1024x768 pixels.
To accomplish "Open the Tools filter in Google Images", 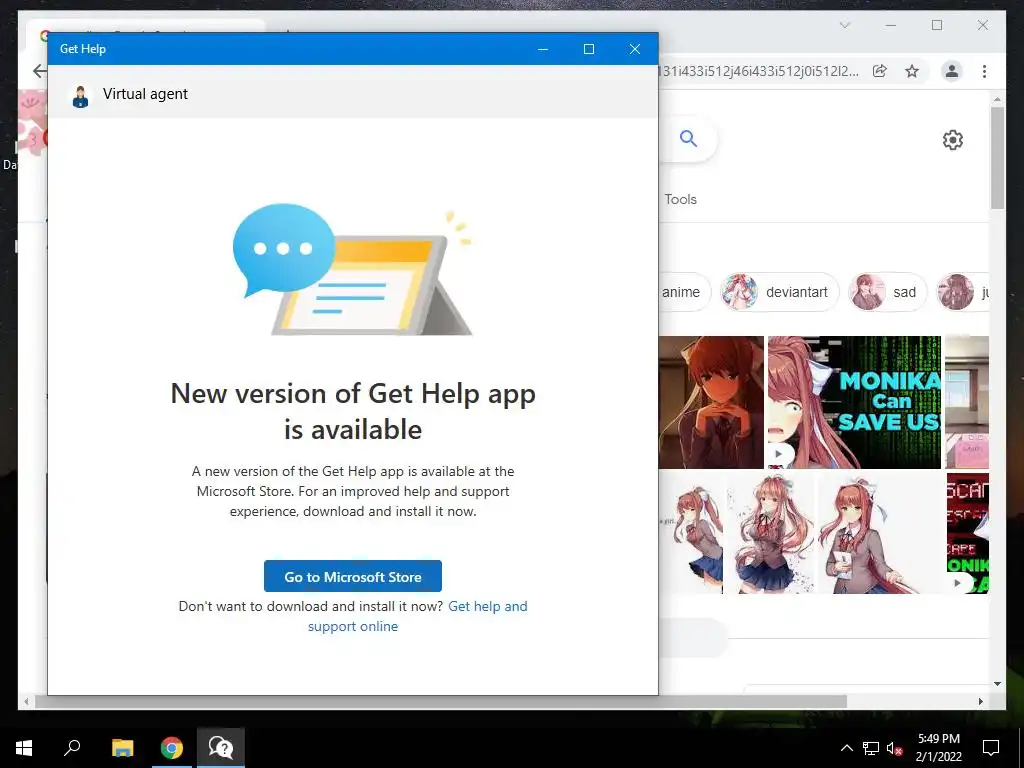I will (x=680, y=199).
